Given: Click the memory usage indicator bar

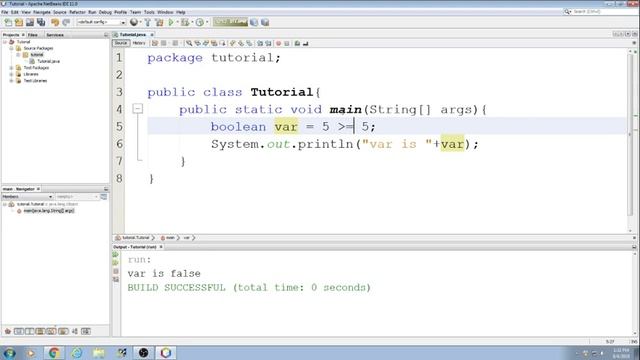Looking at the screenshot, I should (230, 22).
